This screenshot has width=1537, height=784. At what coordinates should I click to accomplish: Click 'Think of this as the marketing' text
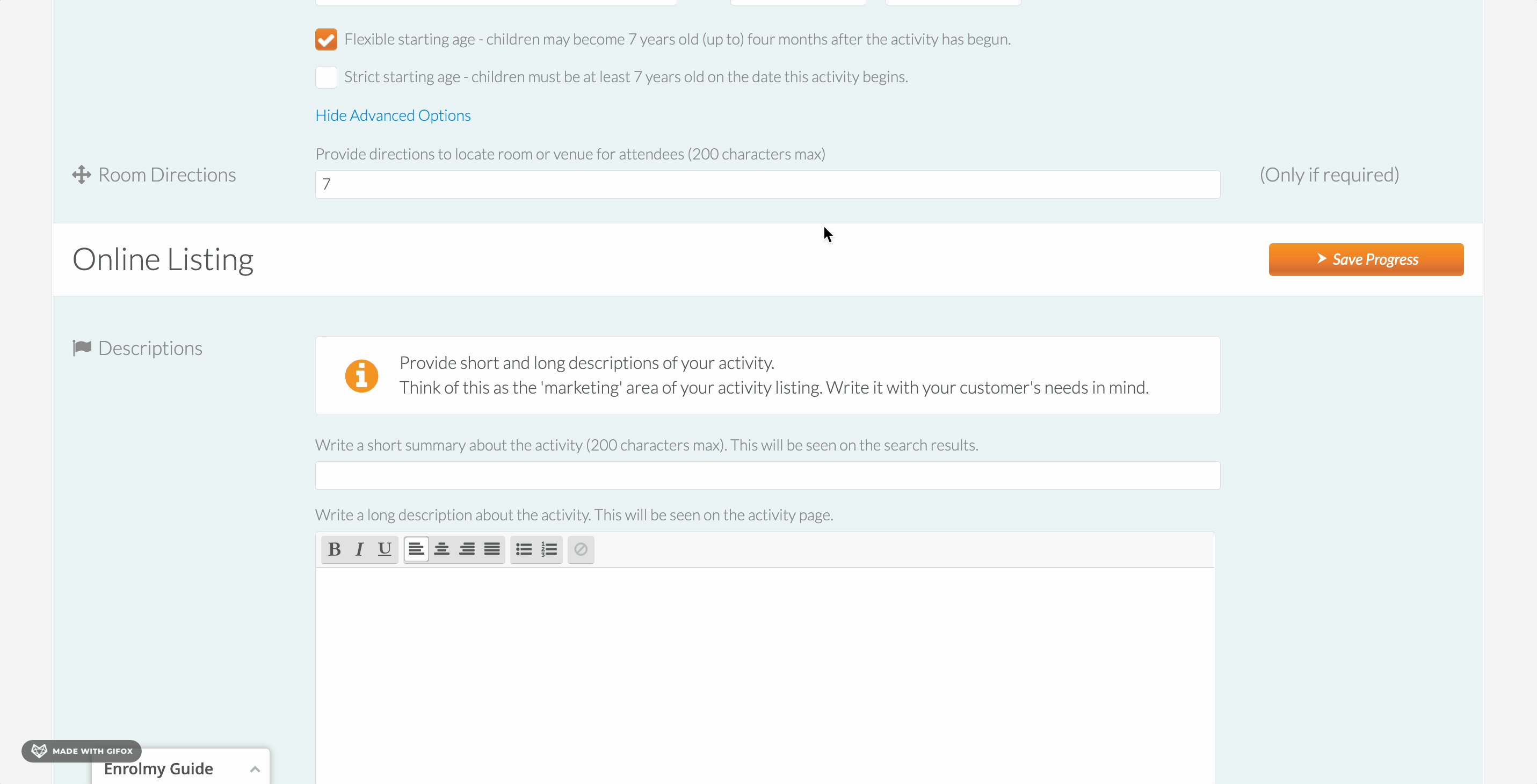pyautogui.click(x=774, y=388)
